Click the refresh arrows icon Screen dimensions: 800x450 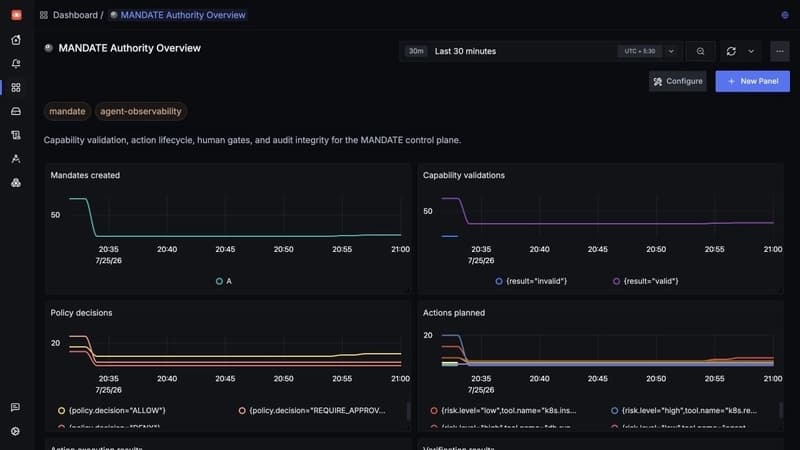pyautogui.click(x=731, y=51)
